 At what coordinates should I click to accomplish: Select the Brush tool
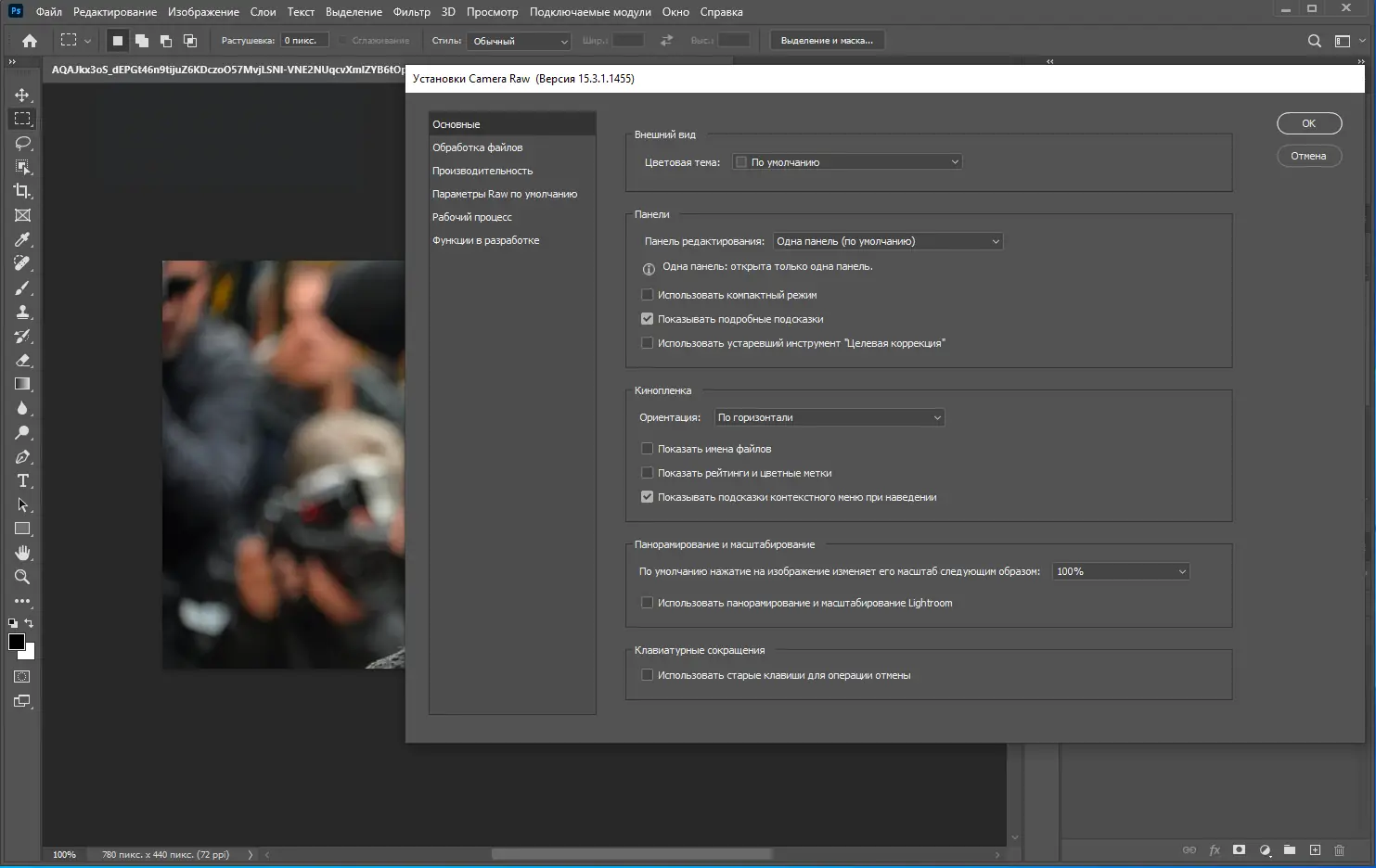(22, 287)
